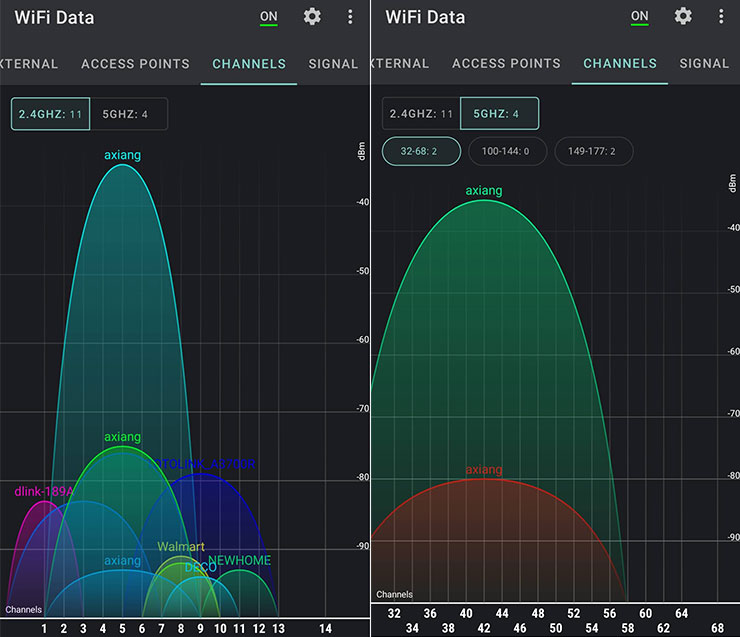Click blue axiang label near the bottom of the 2.4GHz graph
740x637 pixels.
pyautogui.click(x=122, y=560)
